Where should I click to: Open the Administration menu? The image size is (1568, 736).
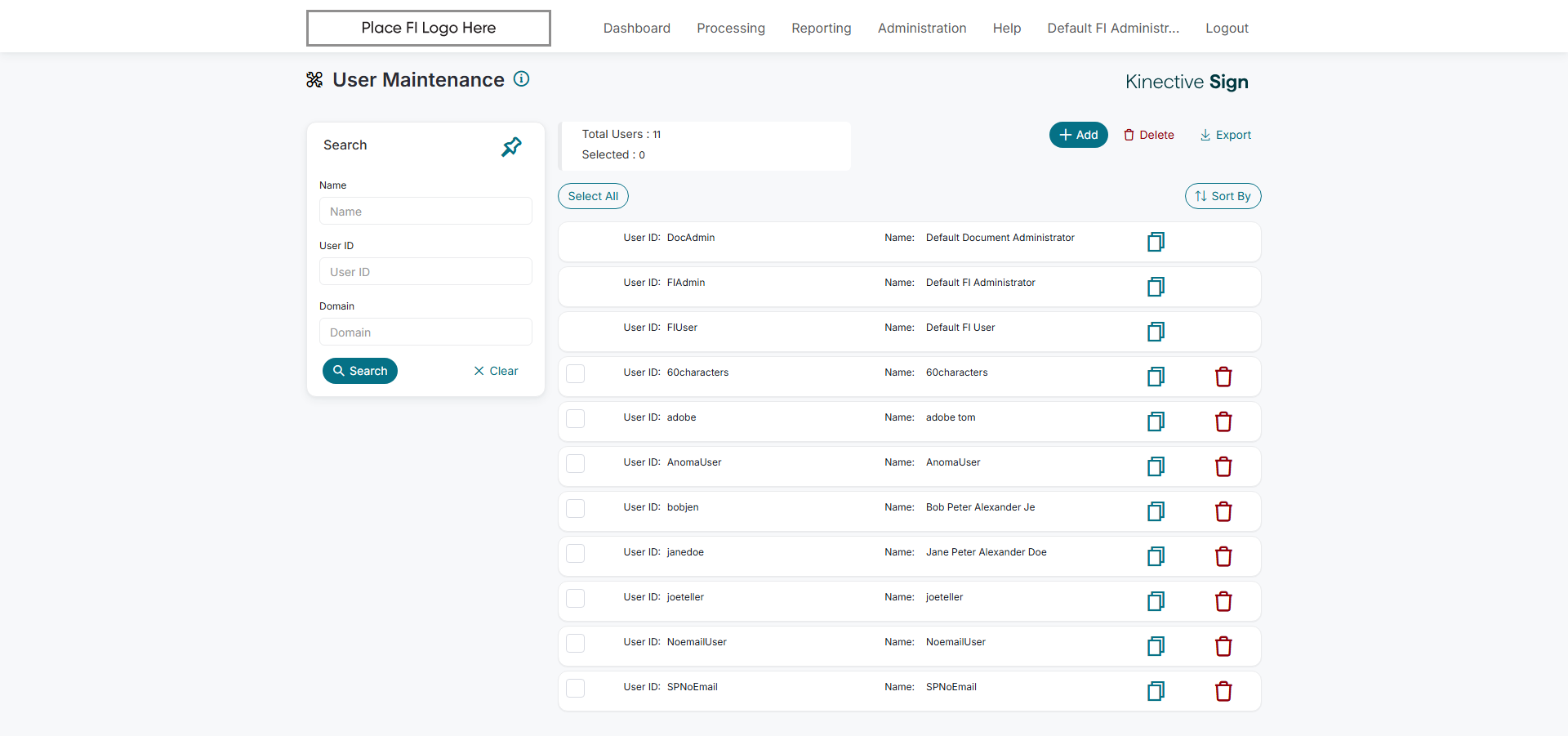tap(922, 28)
